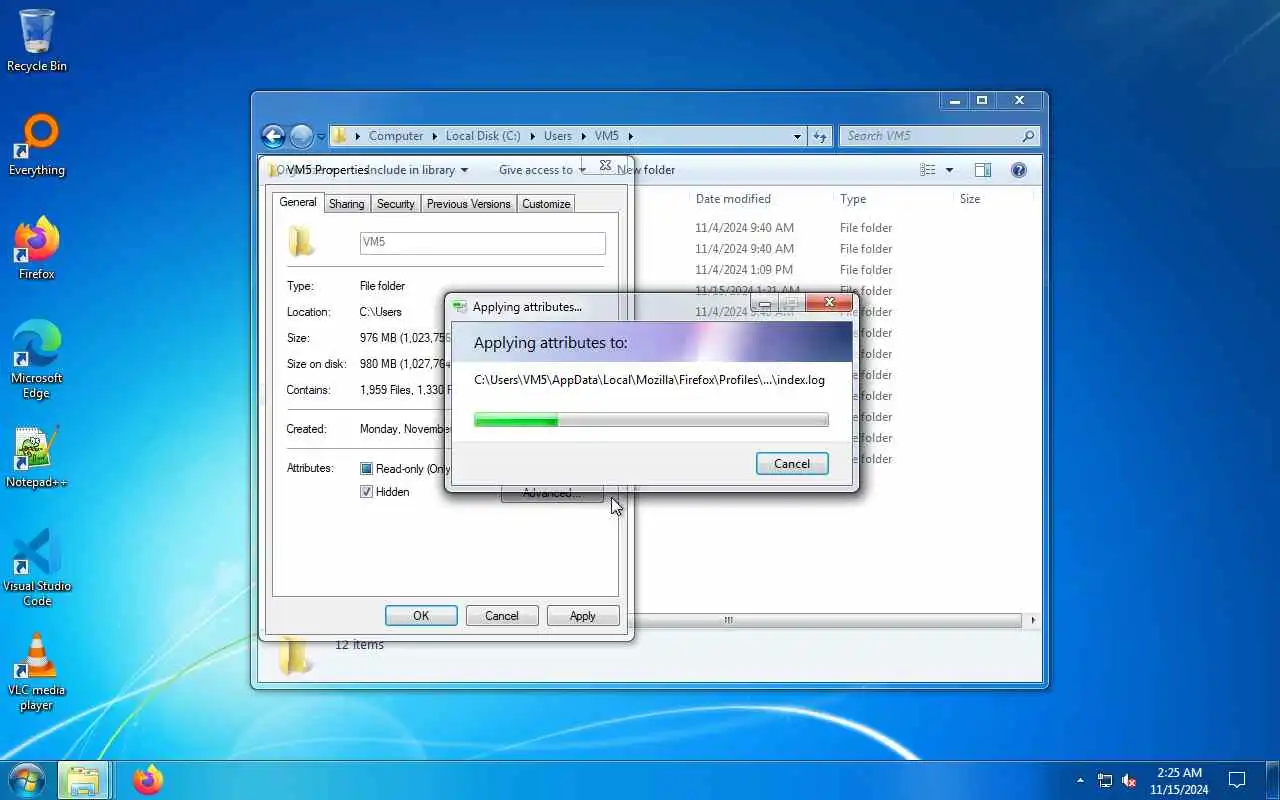Change the view with the views icon
Viewport: 1280px width, 800px height.
click(x=928, y=170)
